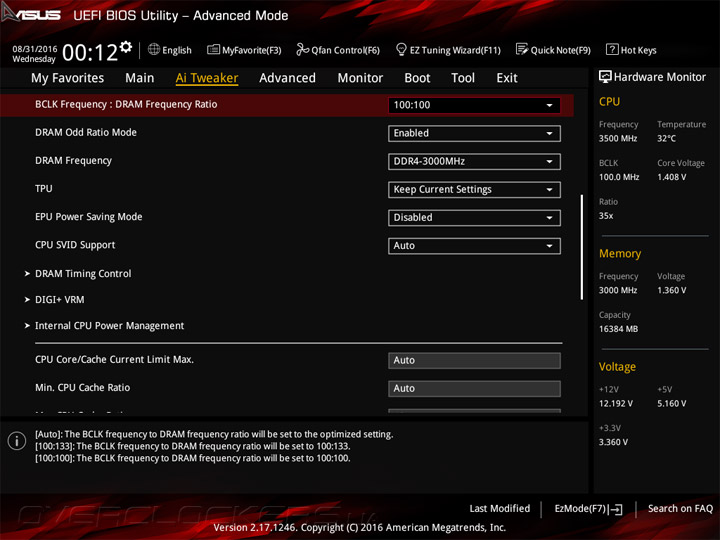The image size is (720, 540).
Task: Click the ASUS logo
Action: click(31, 14)
